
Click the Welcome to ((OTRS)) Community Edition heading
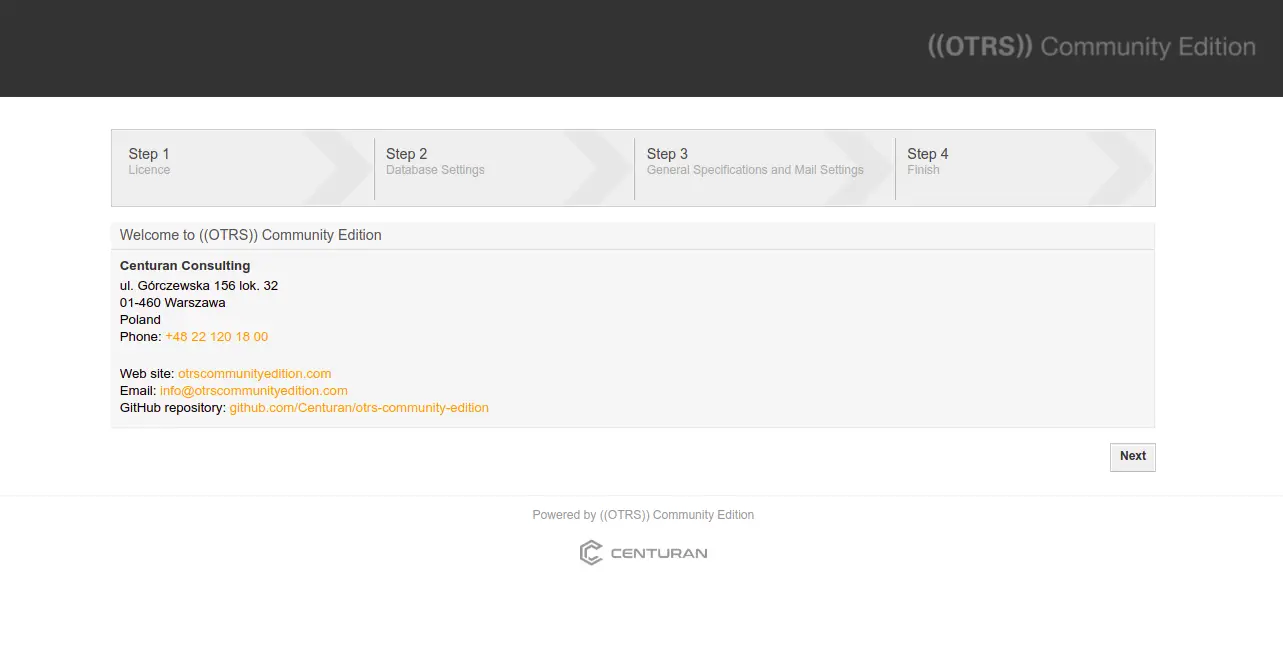point(251,235)
